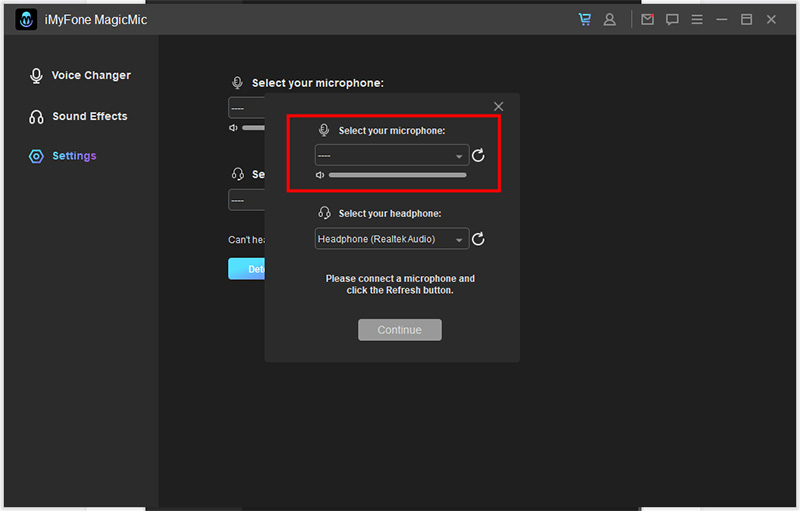Click 'Select your microphone:' label in dialog
The image size is (800, 511).
coord(392,131)
